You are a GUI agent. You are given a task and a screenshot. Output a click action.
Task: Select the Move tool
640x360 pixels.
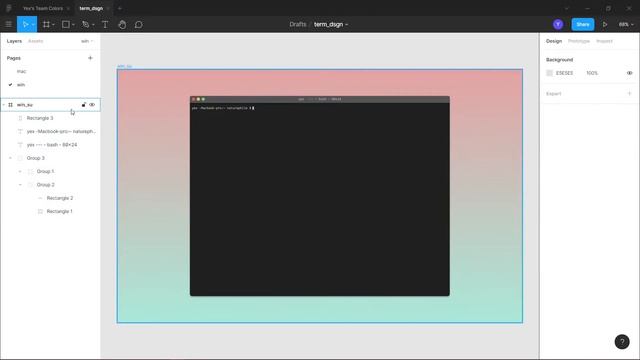(x=25, y=24)
